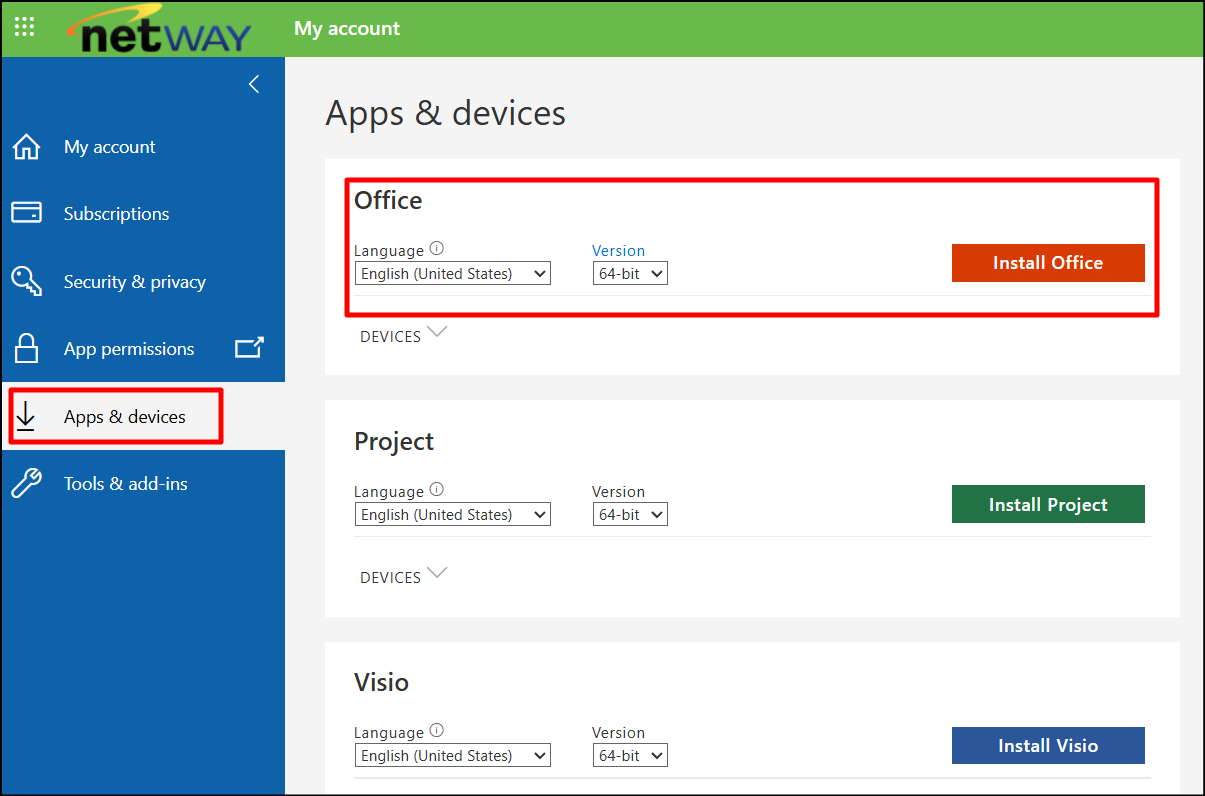Go to Subscriptions in the sidebar
The image size is (1205, 796).
pos(116,214)
